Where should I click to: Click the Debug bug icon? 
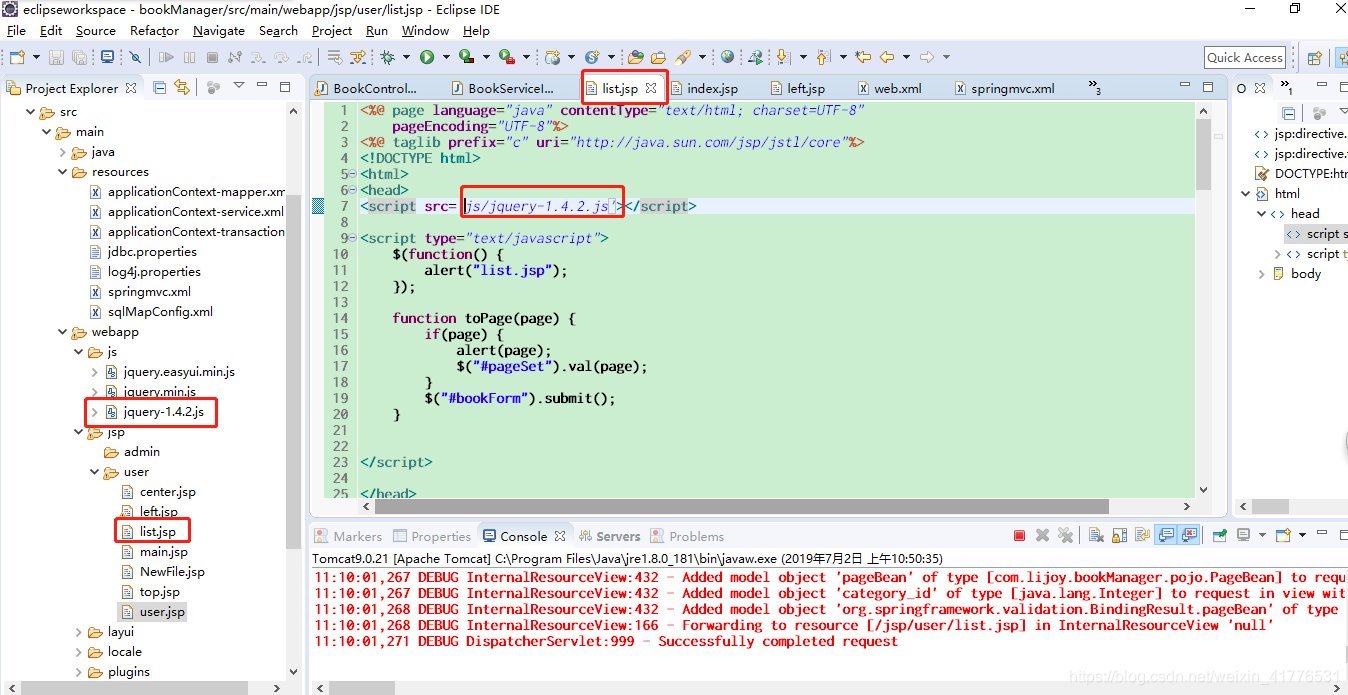(386, 57)
